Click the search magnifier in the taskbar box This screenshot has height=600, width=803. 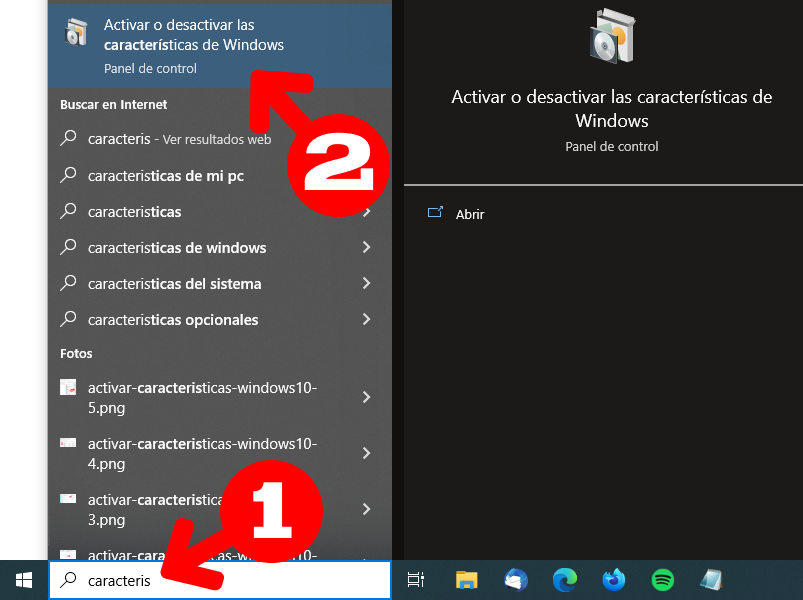(68, 580)
